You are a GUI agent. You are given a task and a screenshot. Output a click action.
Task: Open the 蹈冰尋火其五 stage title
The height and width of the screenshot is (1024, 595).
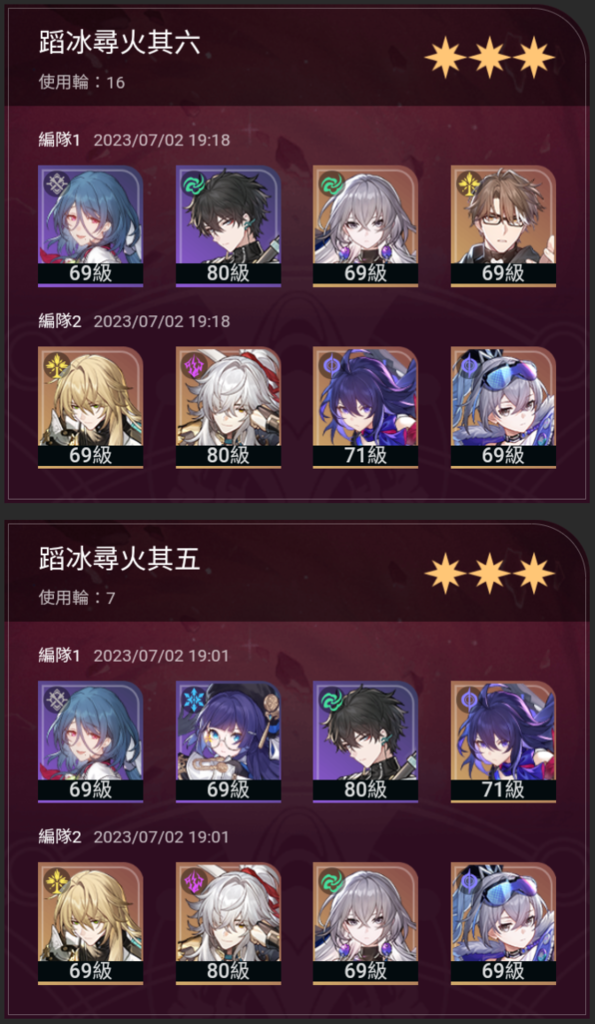pyautogui.click(x=119, y=559)
